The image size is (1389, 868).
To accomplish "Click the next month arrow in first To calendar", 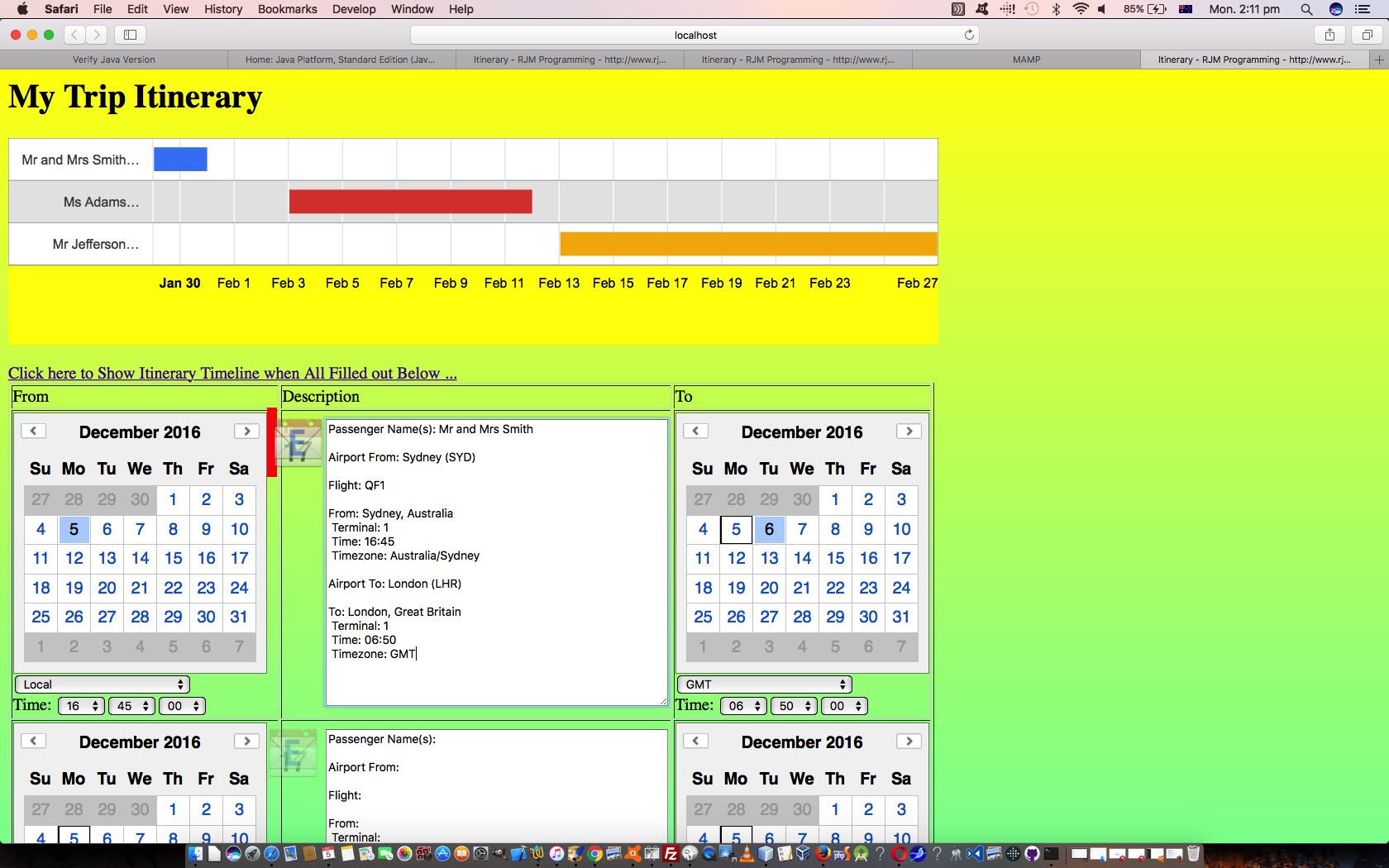I will (909, 431).
